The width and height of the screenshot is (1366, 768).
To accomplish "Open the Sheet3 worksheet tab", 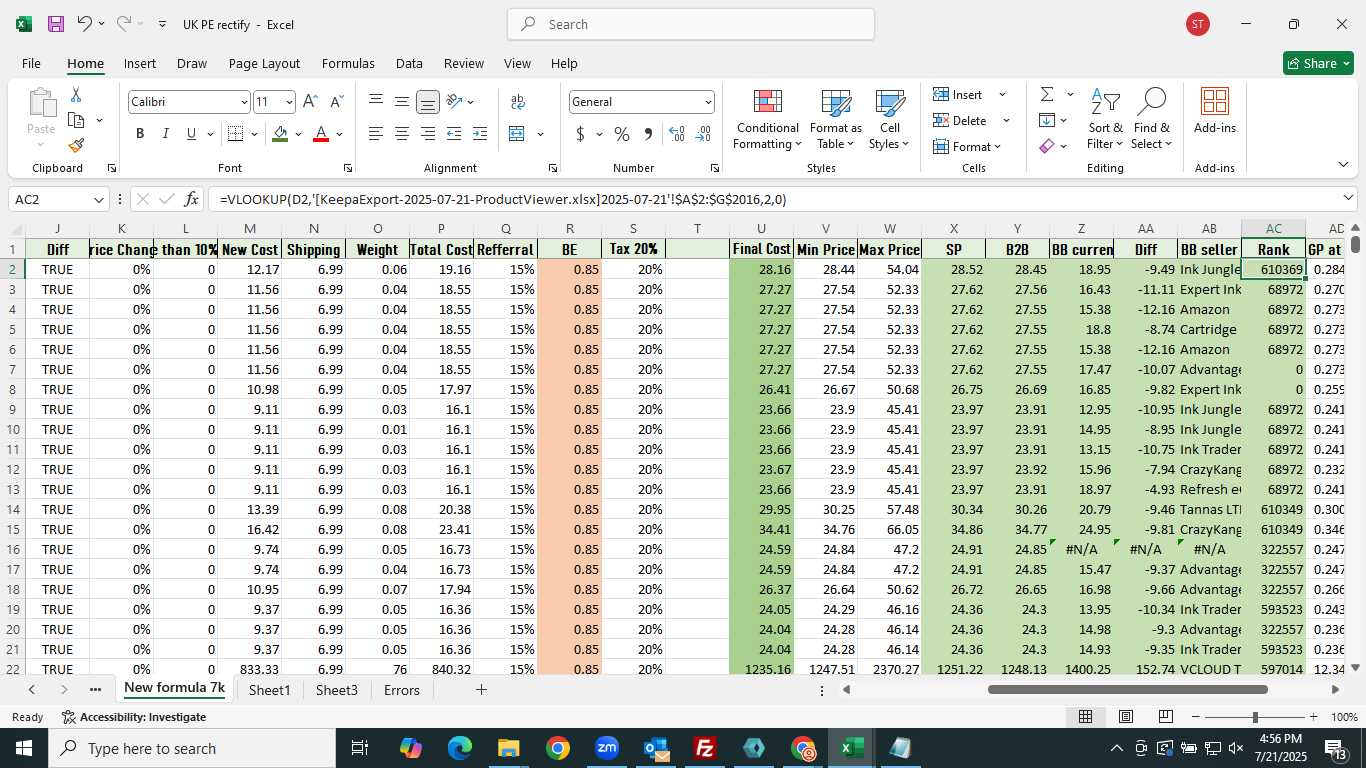I will (x=337, y=690).
